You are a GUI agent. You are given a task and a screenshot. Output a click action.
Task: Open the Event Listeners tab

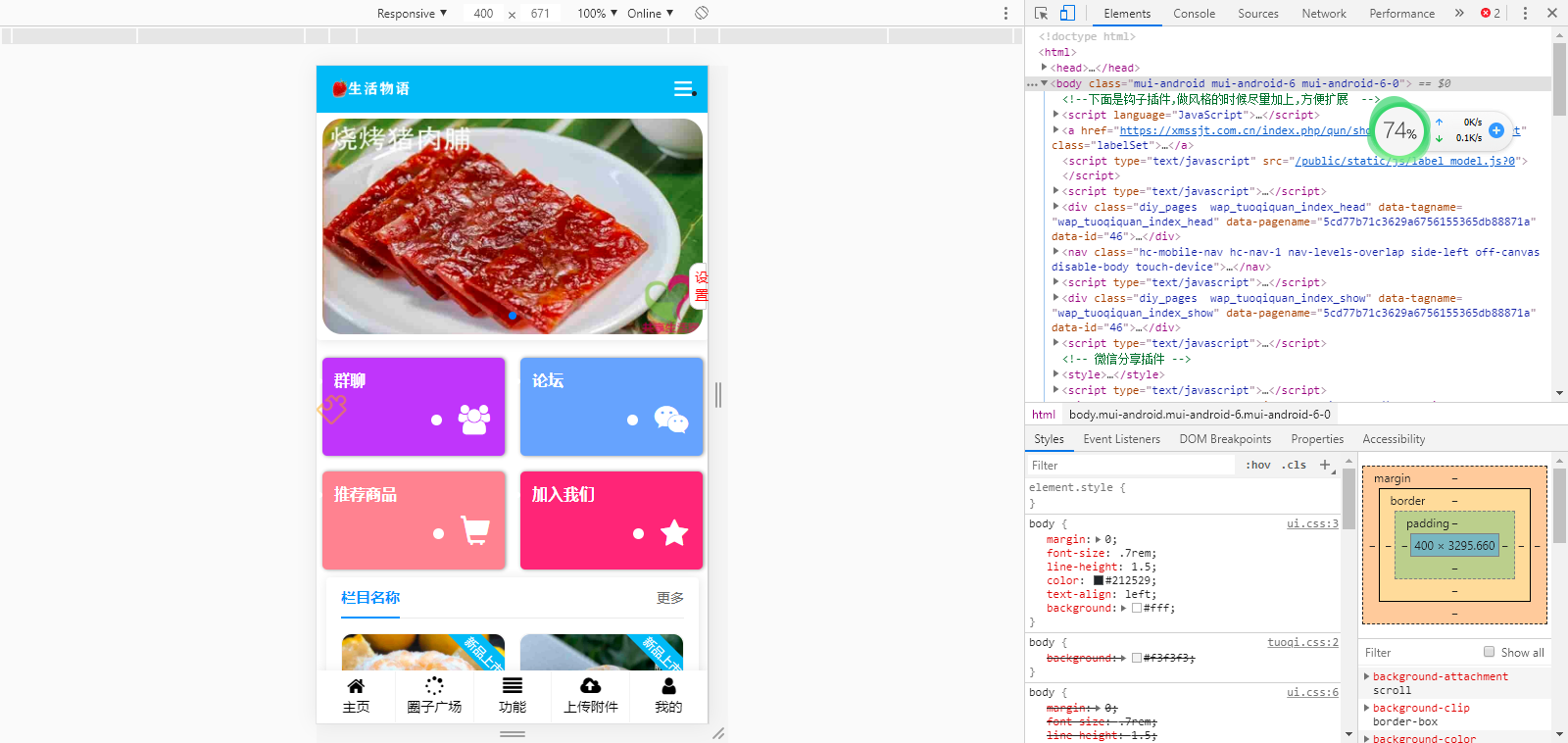[1121, 439]
